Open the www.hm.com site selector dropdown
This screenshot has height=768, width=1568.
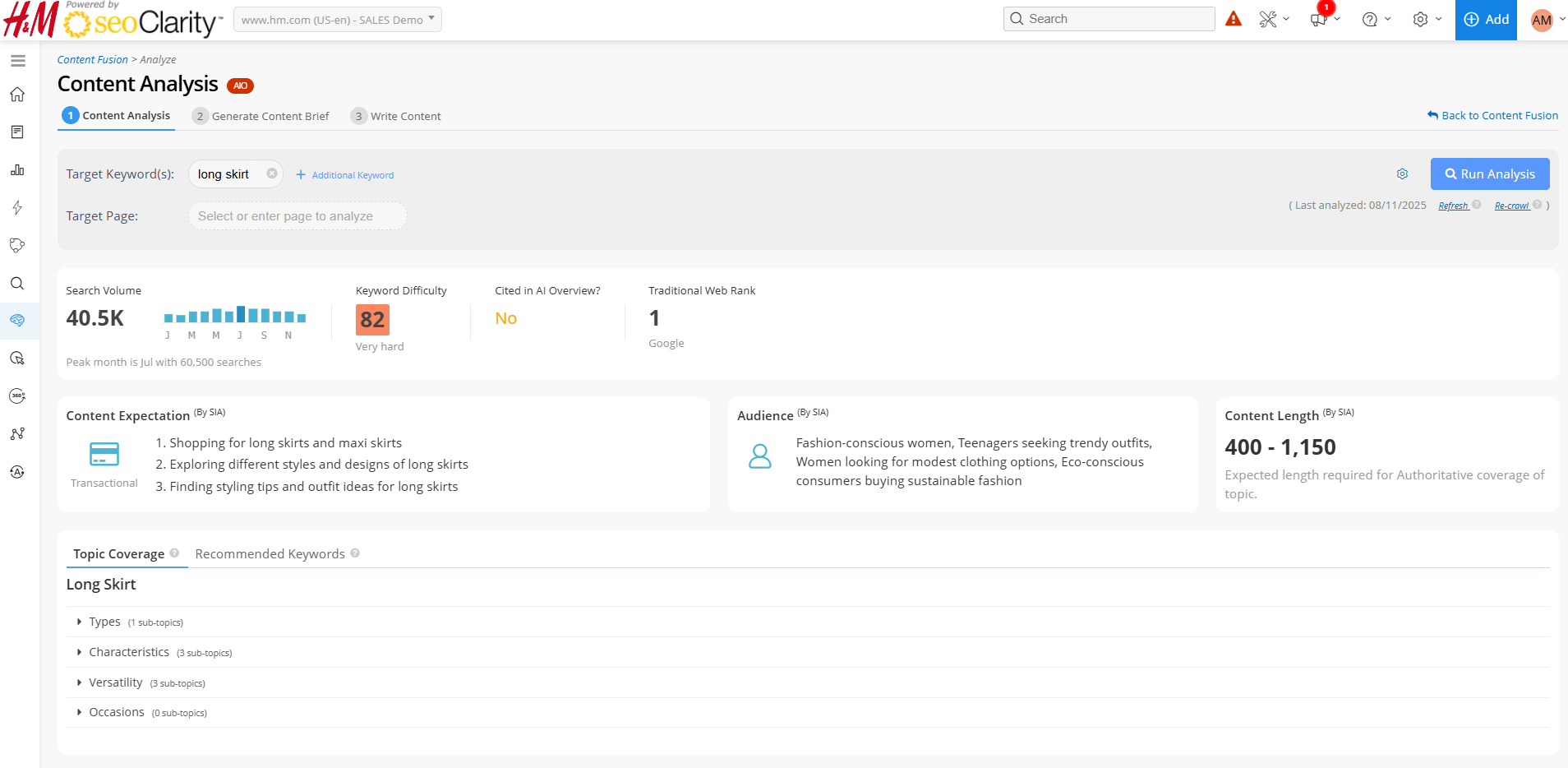pyautogui.click(x=338, y=20)
